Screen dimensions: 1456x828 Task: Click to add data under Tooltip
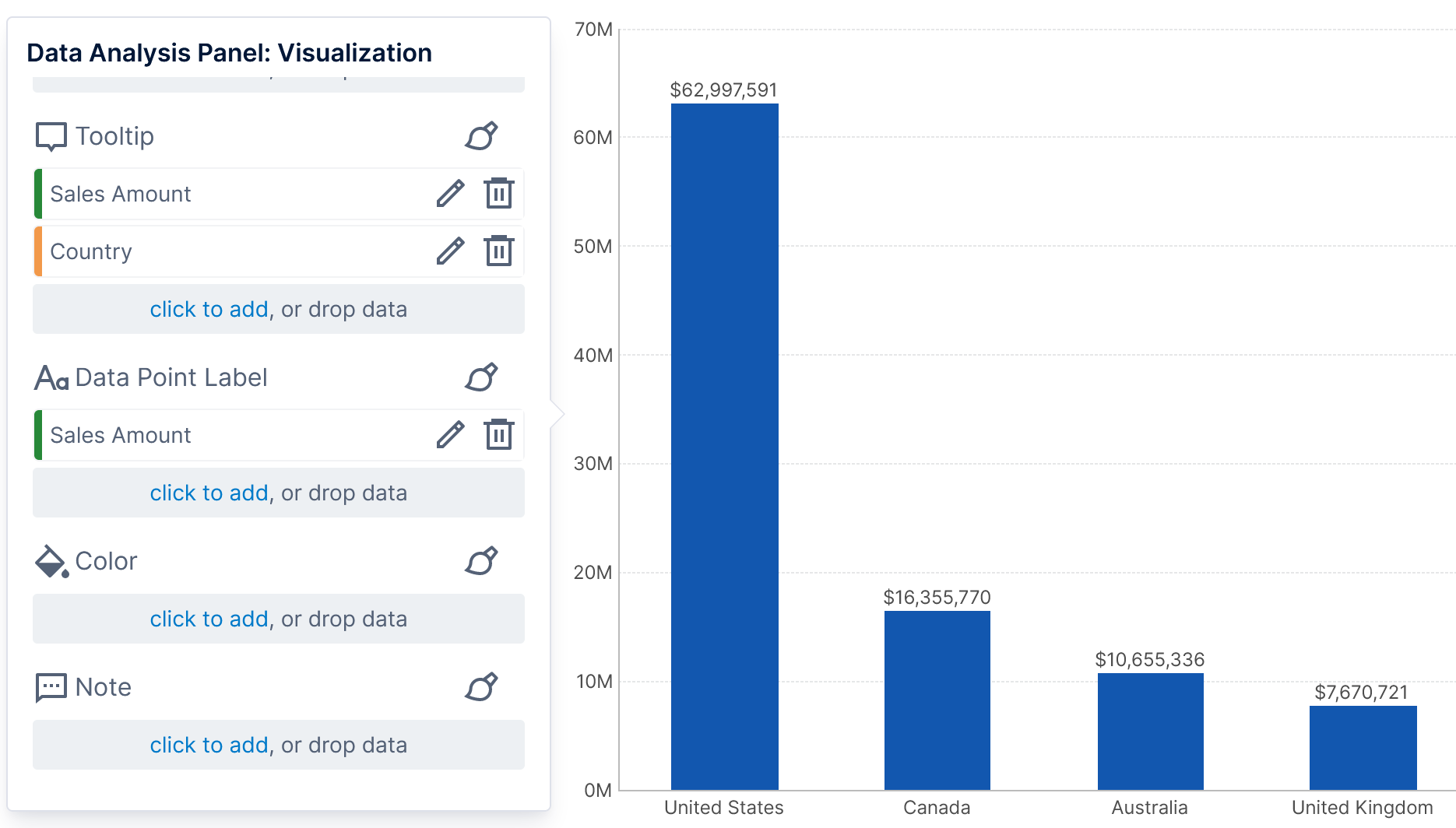click(x=209, y=310)
